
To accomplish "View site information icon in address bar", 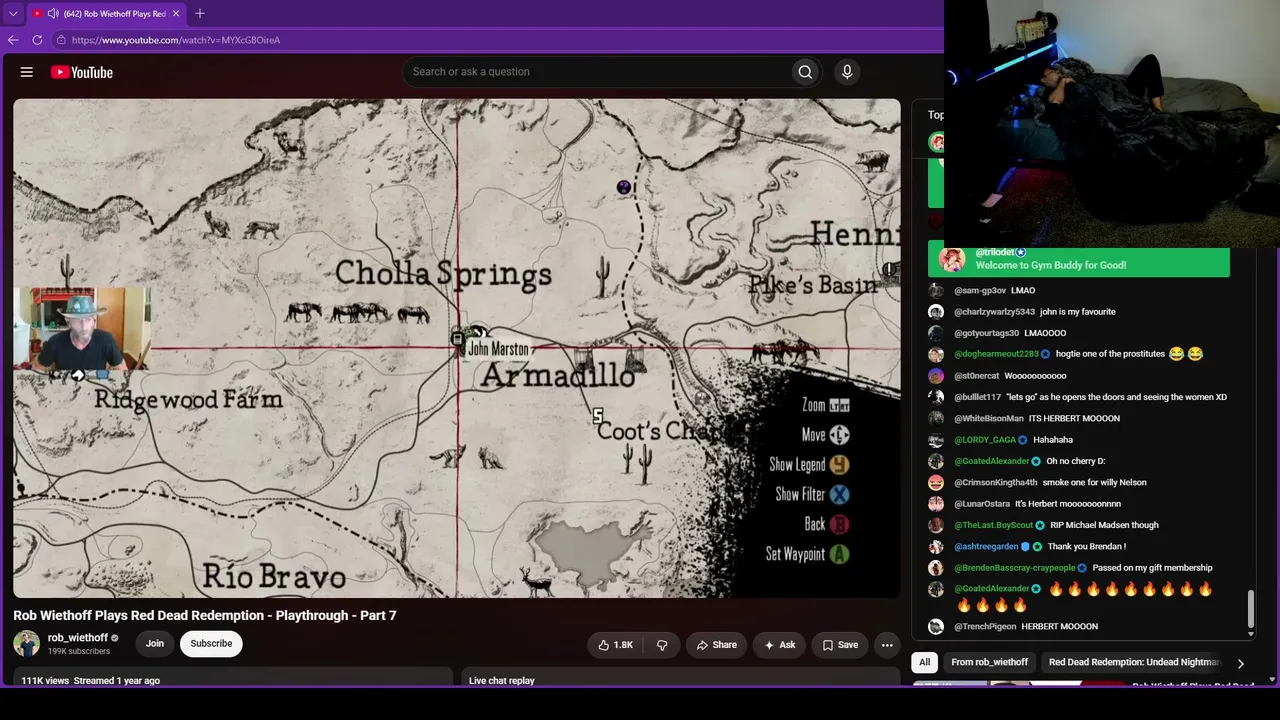I will pyautogui.click(x=61, y=40).
